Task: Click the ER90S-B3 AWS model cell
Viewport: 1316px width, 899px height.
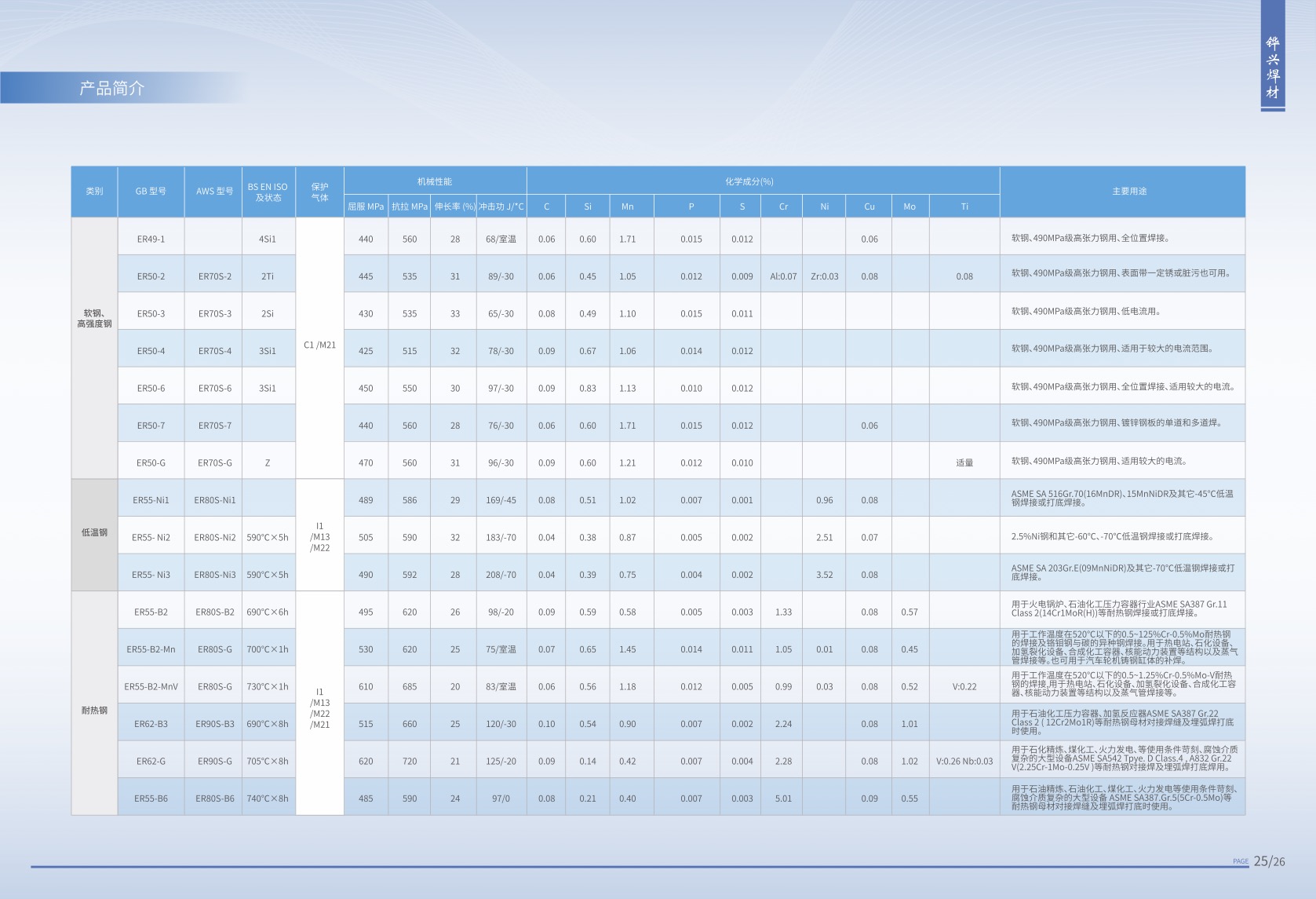Action: (x=214, y=724)
